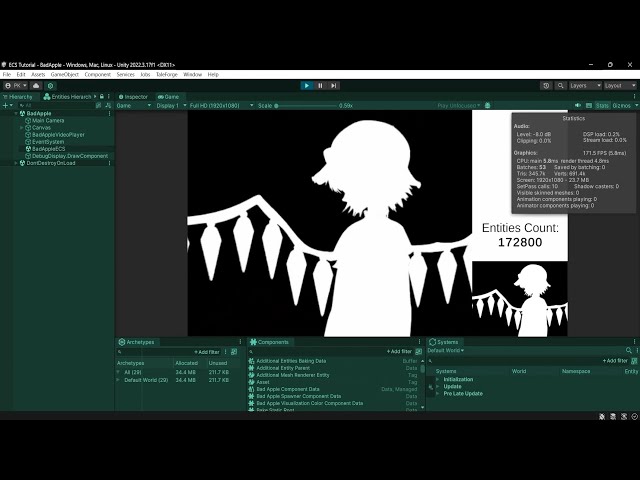Click Add filter in Systems panel

coord(615,361)
